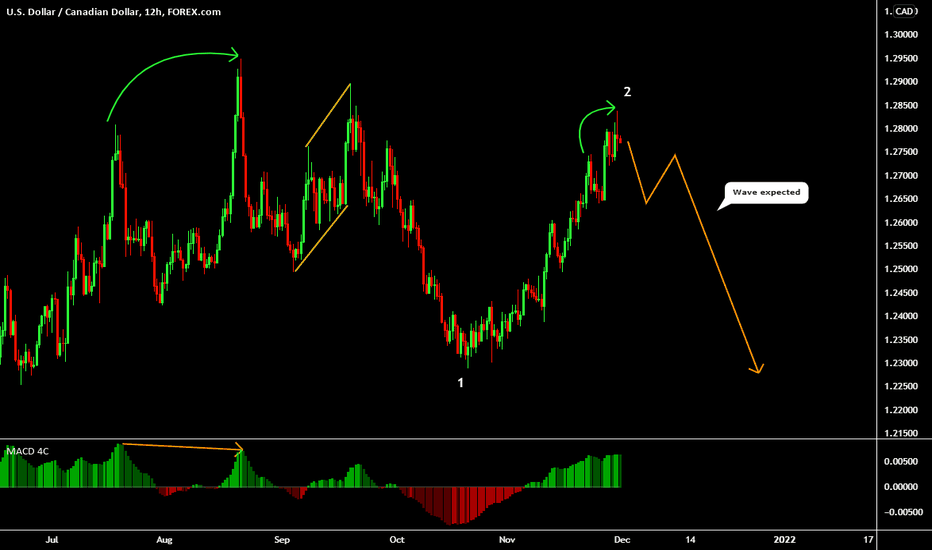932x550 pixels.
Task: Click the 1.26500 price axis label
Action: [901, 199]
